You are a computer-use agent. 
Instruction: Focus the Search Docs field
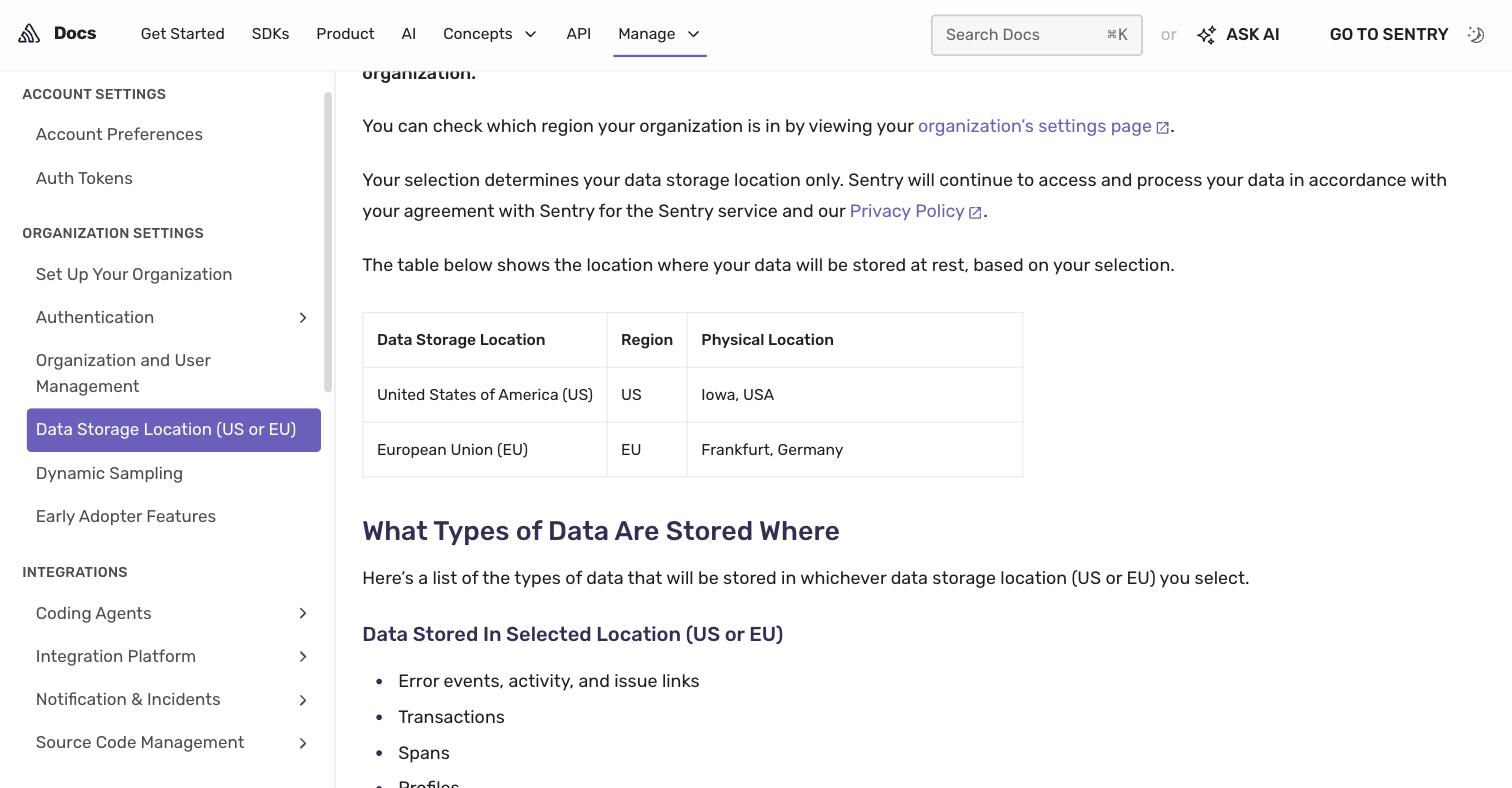[1037, 35]
